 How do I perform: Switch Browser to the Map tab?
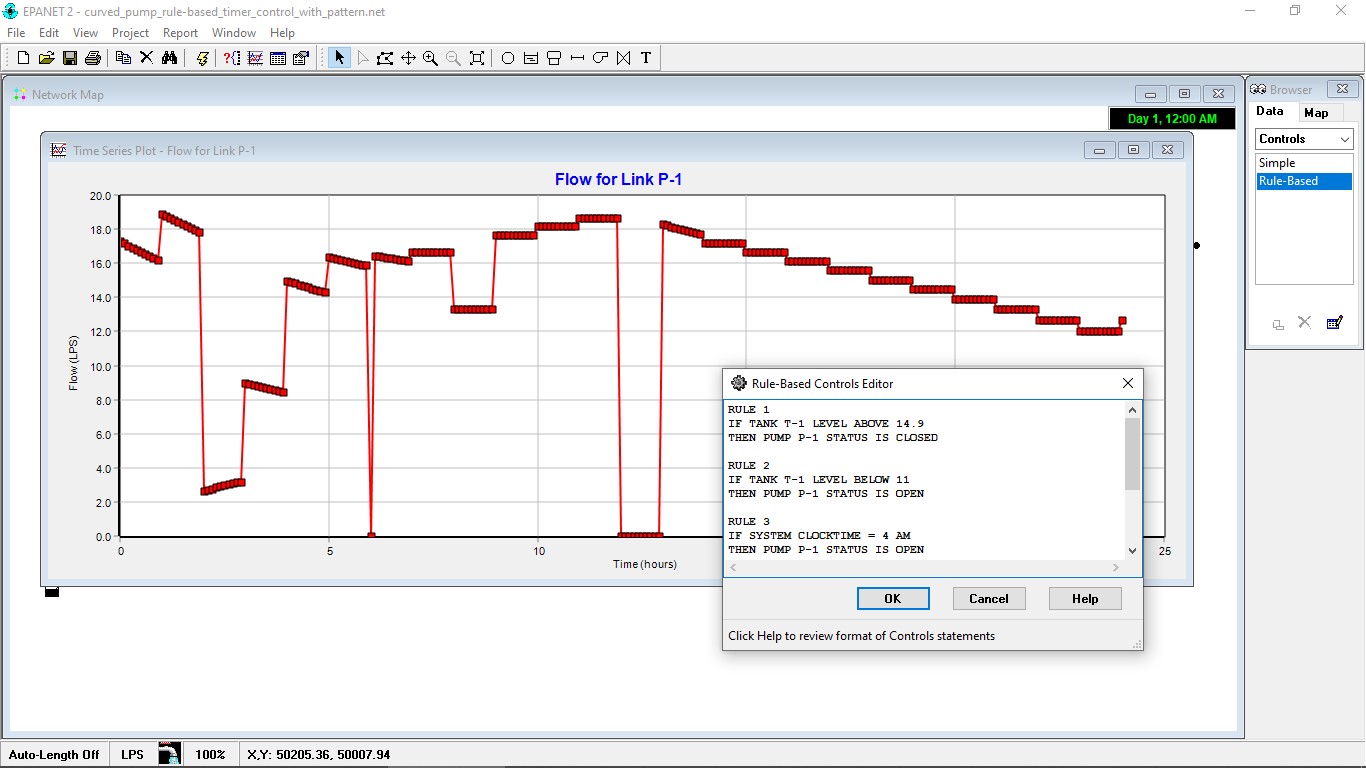pos(1318,111)
